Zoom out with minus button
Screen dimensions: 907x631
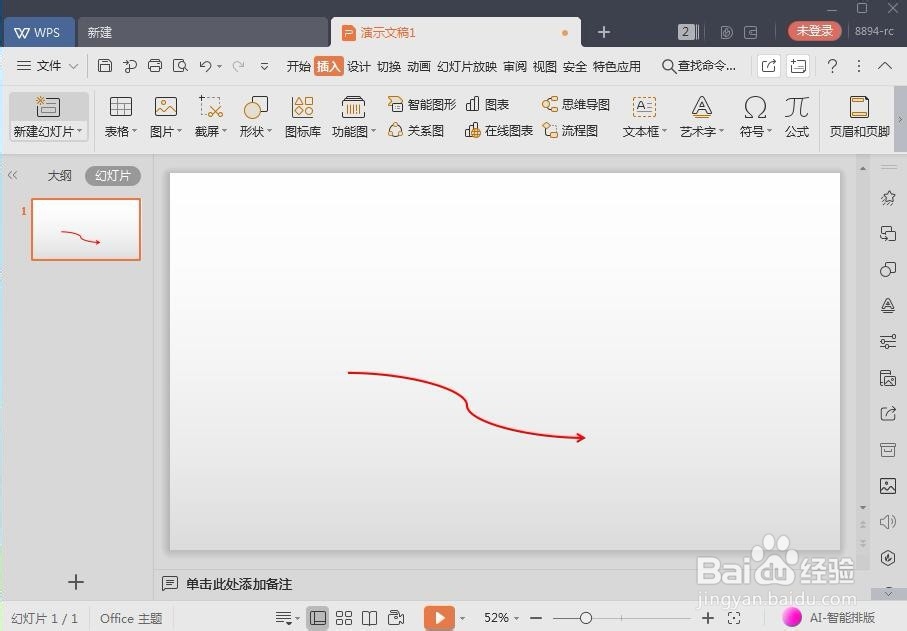point(536,618)
